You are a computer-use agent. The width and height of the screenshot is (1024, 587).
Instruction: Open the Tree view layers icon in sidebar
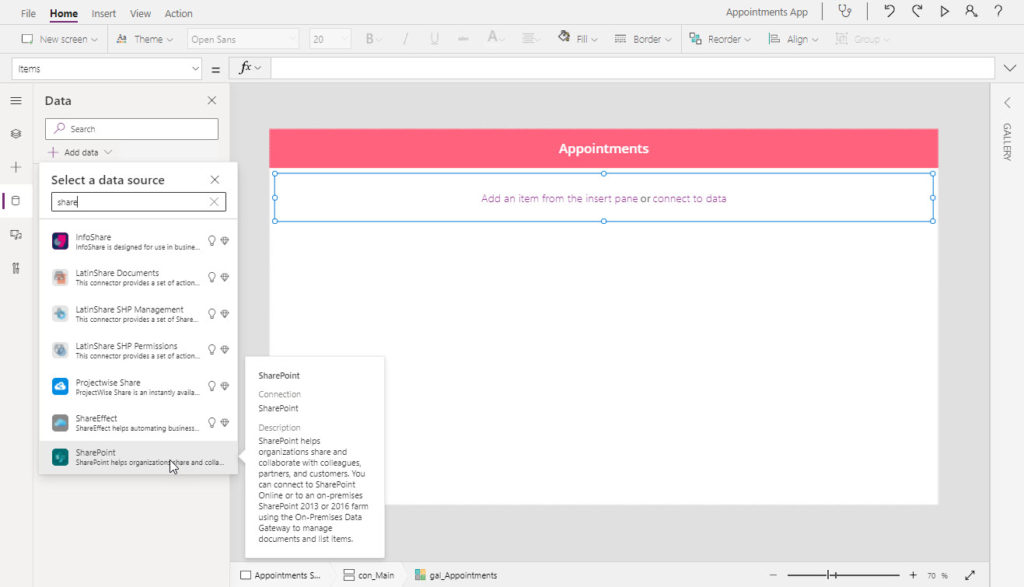(x=16, y=134)
